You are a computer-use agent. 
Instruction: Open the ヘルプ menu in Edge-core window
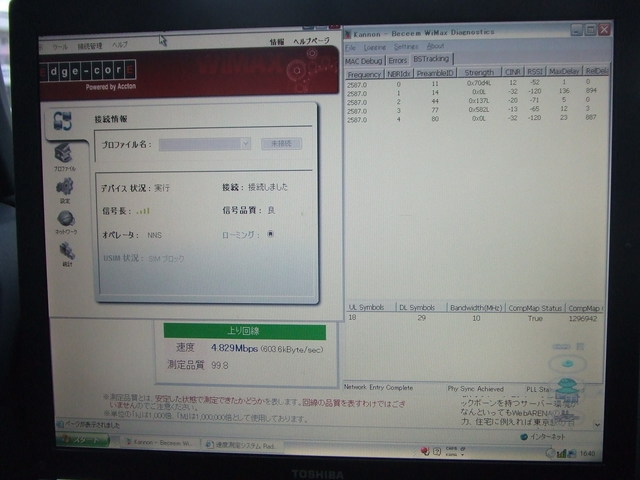click(x=120, y=45)
